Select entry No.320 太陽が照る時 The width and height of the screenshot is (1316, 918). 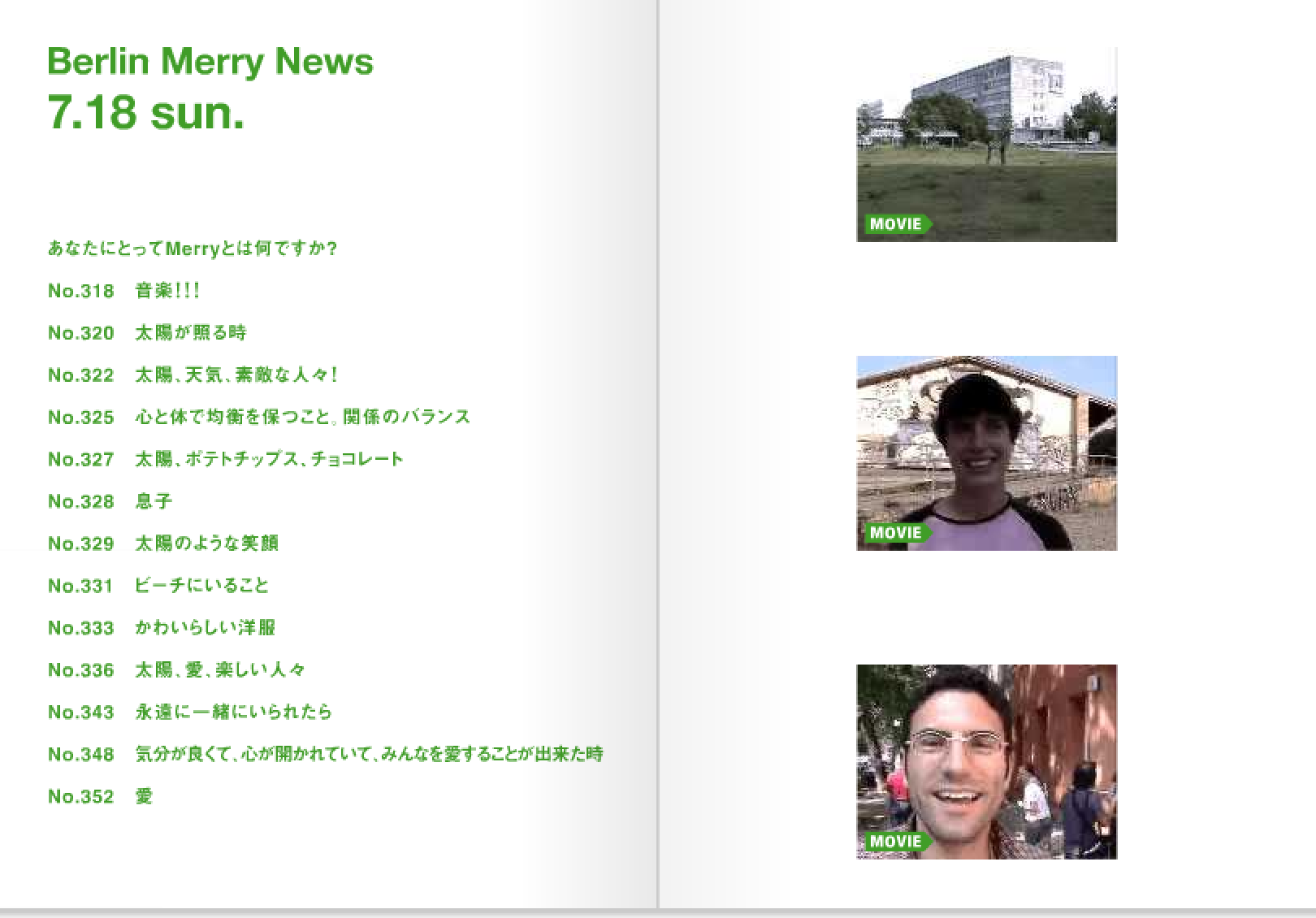(x=147, y=333)
